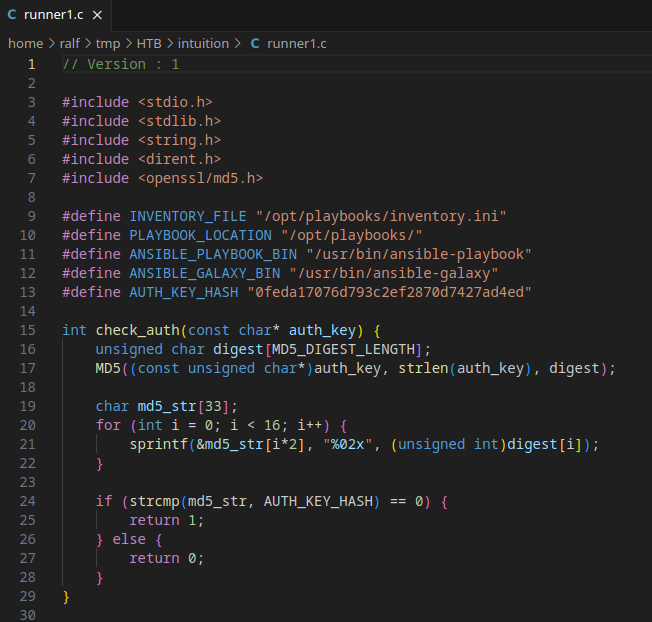Open the 'ralf' breadcrumb segment
Screen dimensions: 652x622
click(69, 43)
